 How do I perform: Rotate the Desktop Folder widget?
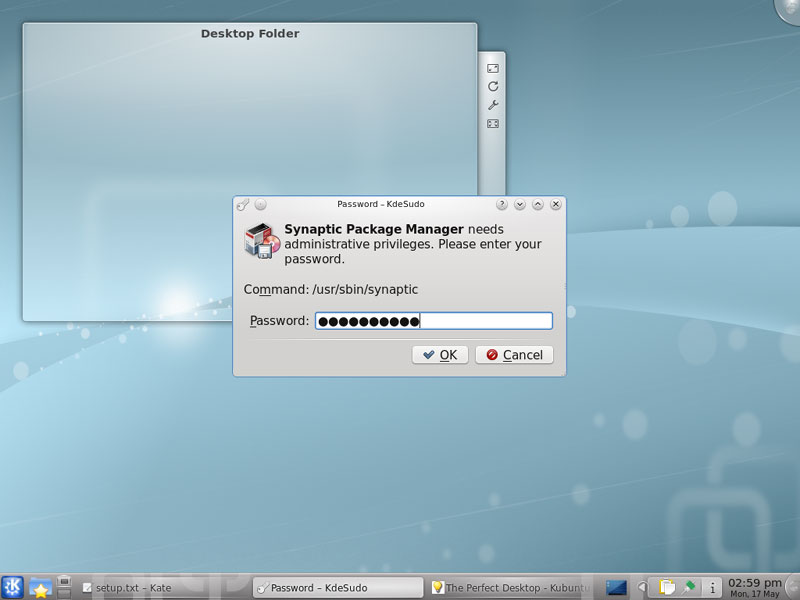coord(493,87)
